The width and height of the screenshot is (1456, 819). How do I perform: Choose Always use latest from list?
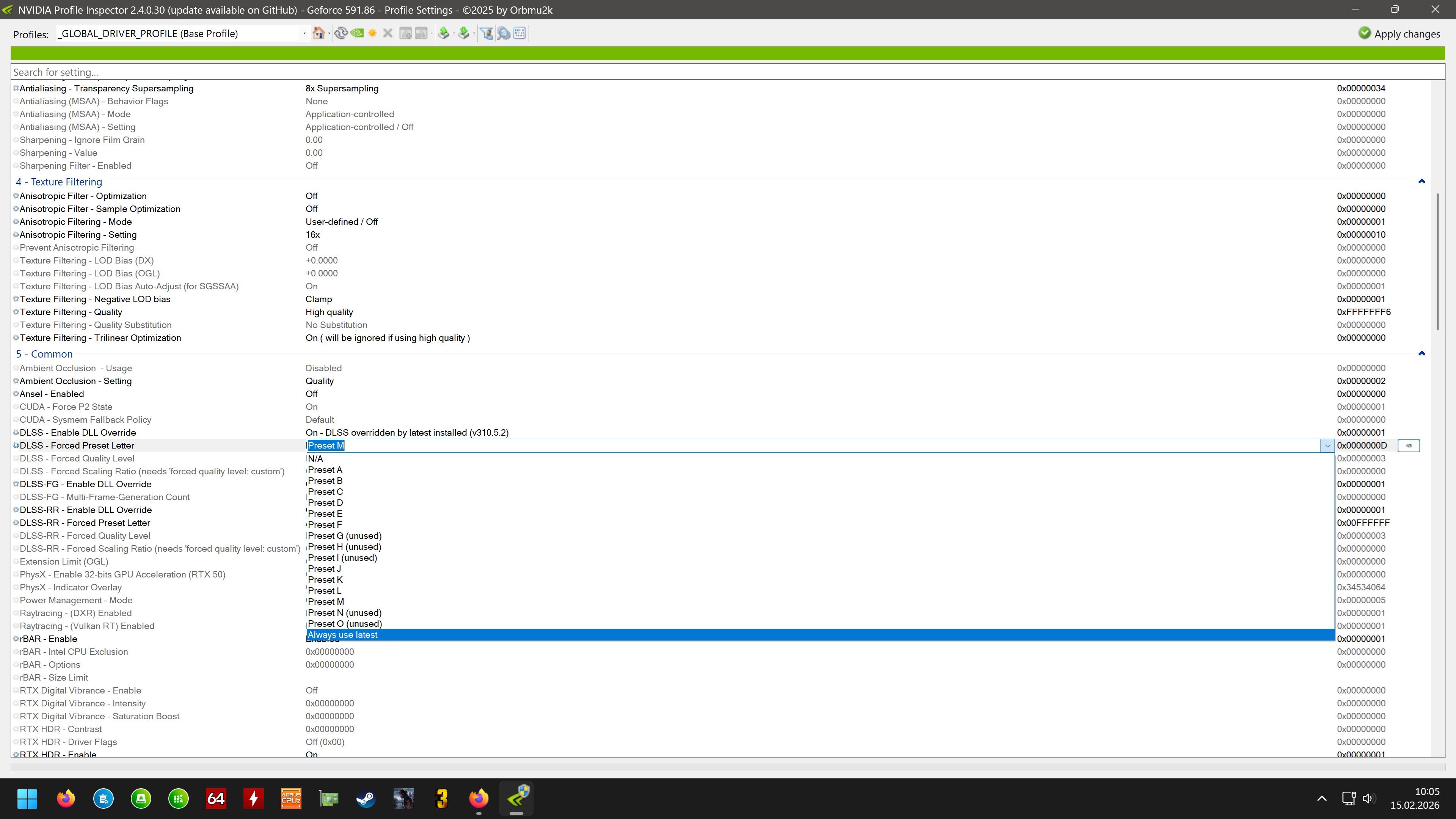click(x=342, y=635)
